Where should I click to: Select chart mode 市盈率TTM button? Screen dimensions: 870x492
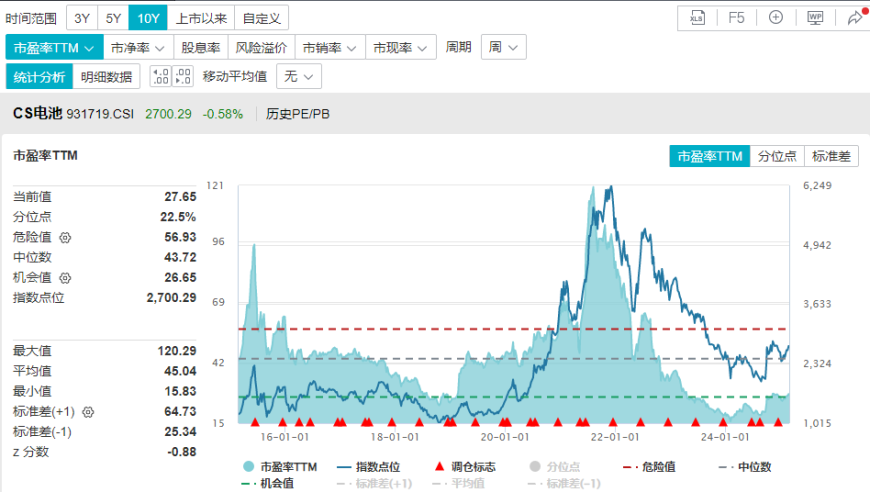710,156
